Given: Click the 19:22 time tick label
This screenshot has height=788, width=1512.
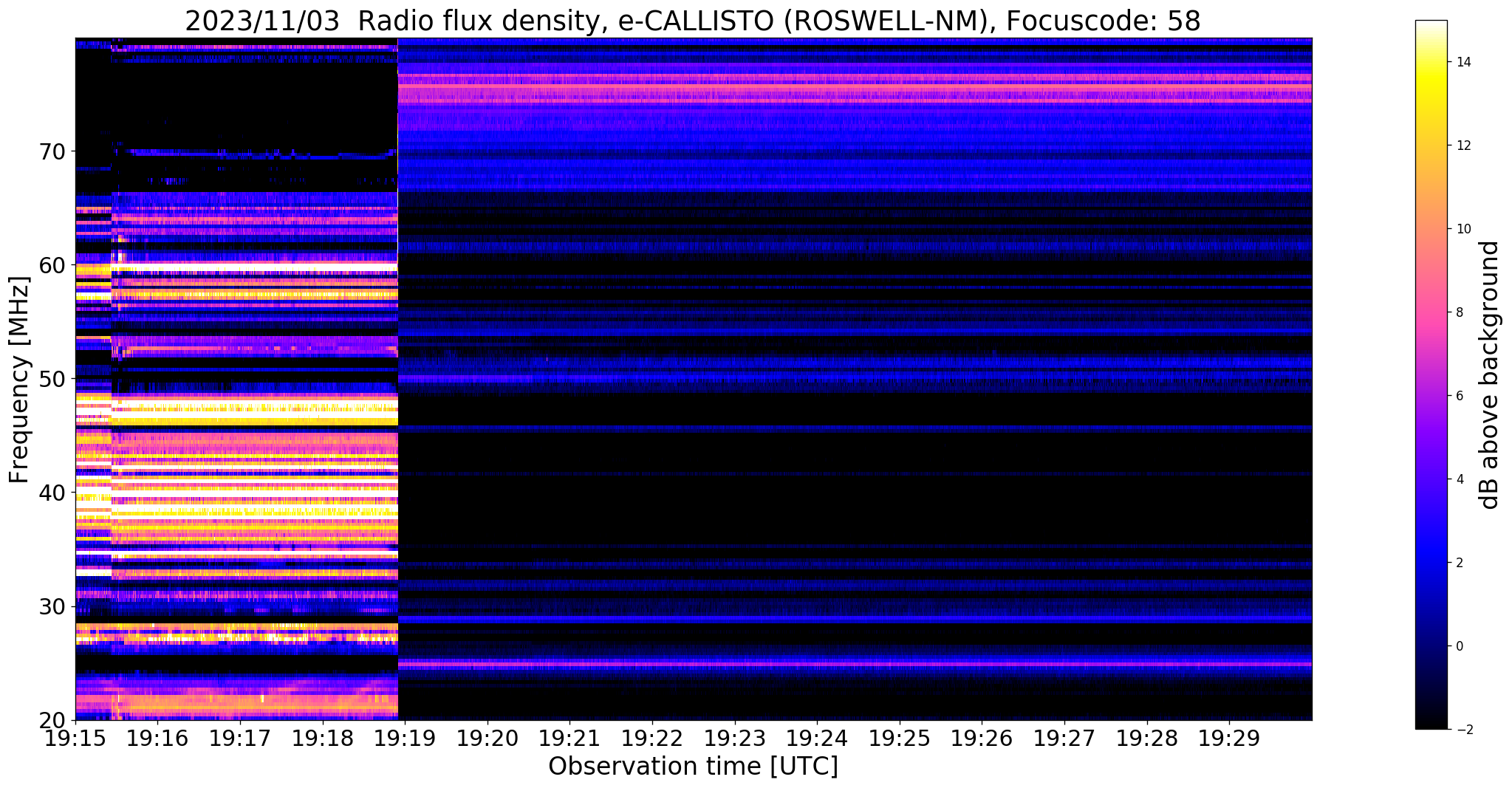Looking at the screenshot, I should click(652, 739).
